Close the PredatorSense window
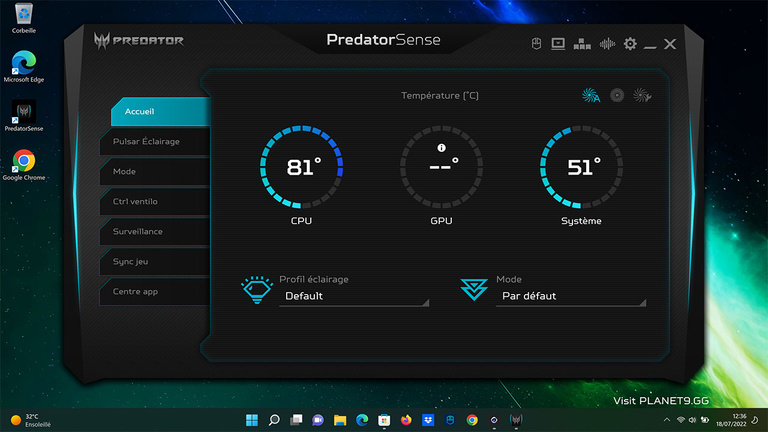The width and height of the screenshot is (768, 432). [670, 44]
